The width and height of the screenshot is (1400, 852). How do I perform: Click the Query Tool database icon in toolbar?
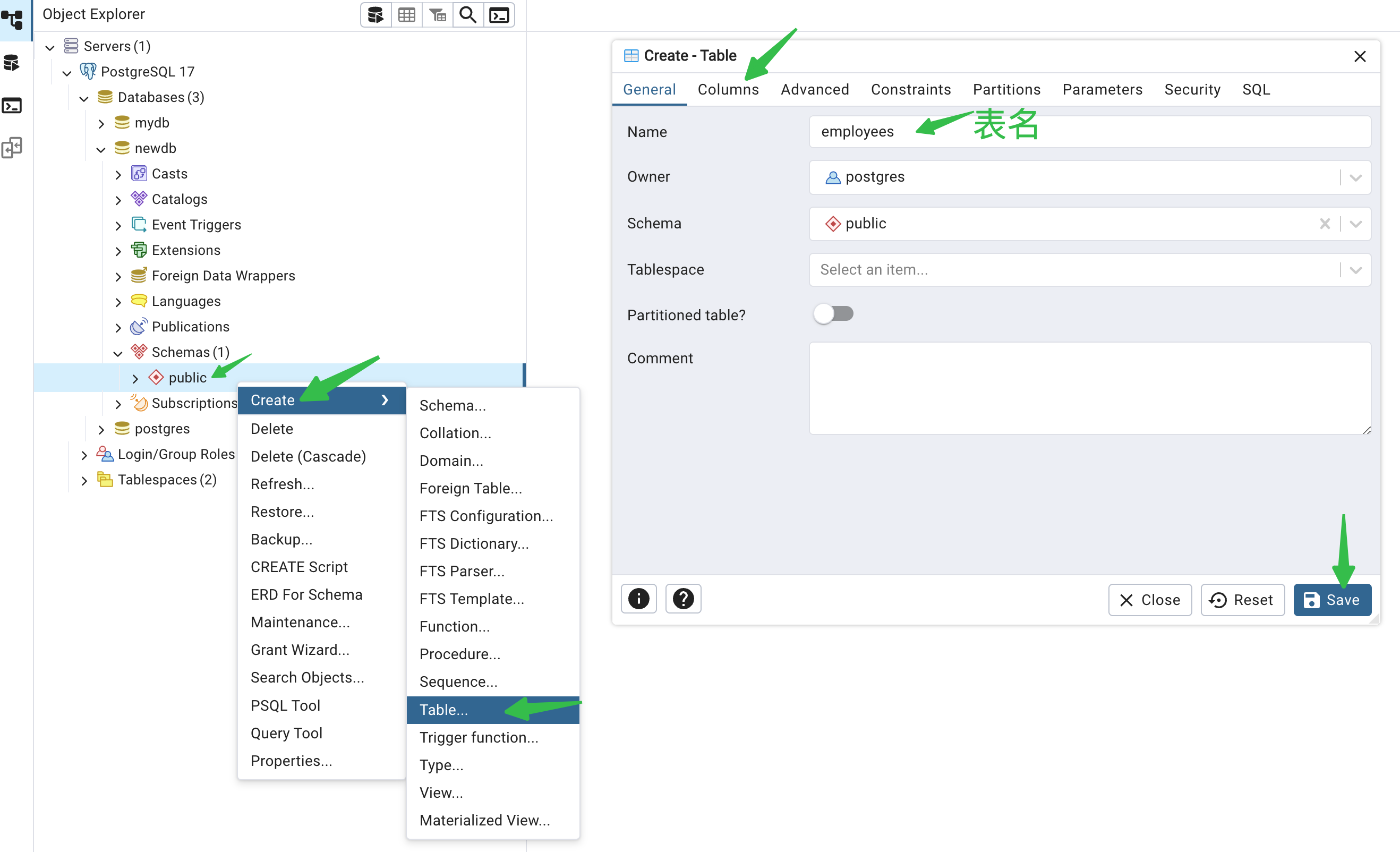(x=375, y=15)
